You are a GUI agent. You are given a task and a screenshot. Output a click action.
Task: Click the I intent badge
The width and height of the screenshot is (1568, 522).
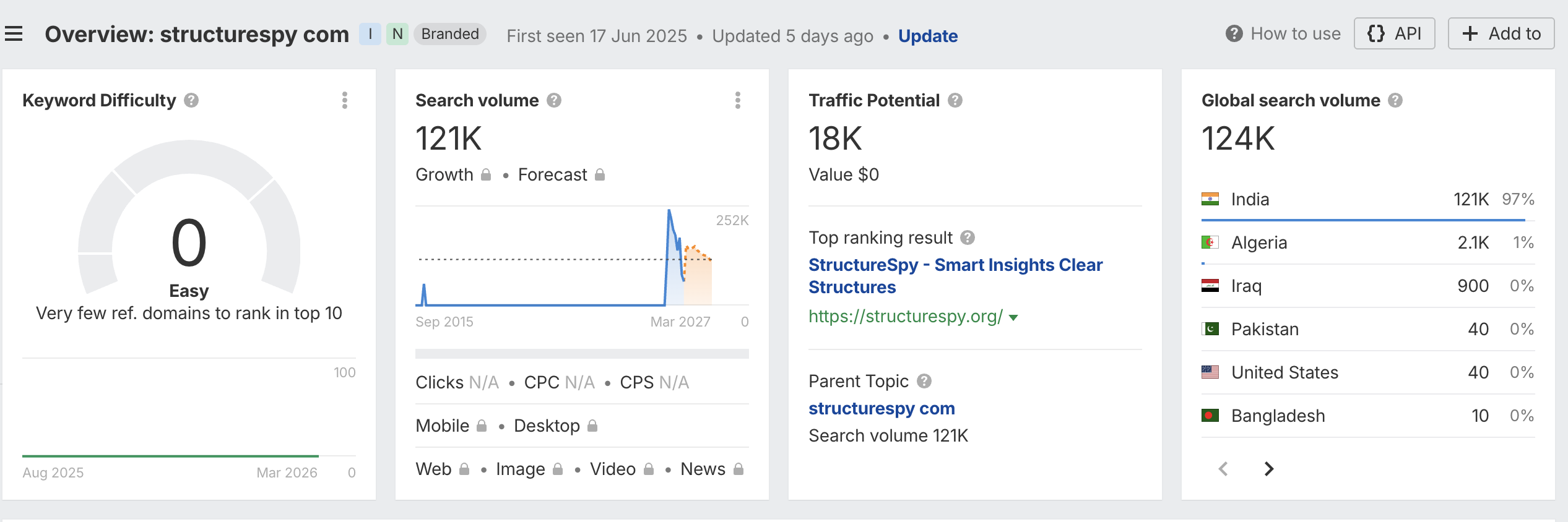(370, 35)
